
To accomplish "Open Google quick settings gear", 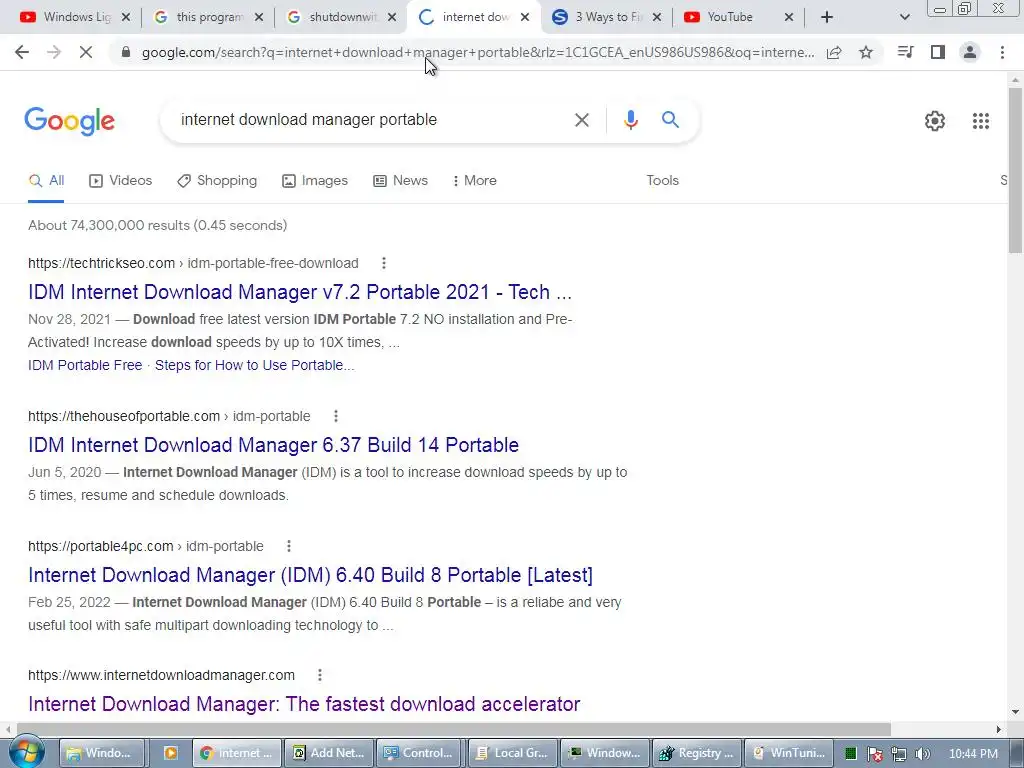I will click(x=935, y=121).
